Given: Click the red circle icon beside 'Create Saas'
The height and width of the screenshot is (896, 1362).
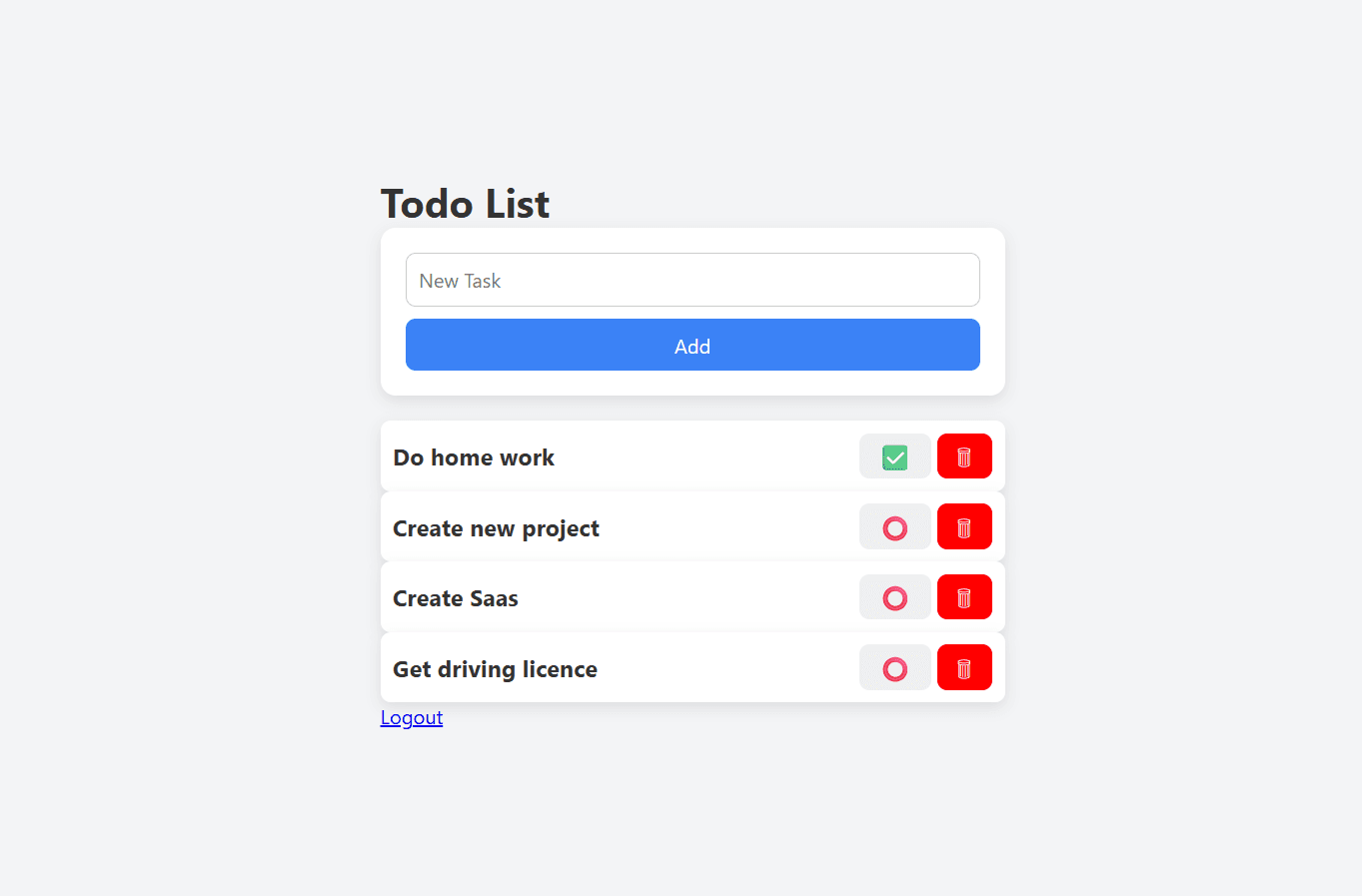Looking at the screenshot, I should tap(894, 596).
